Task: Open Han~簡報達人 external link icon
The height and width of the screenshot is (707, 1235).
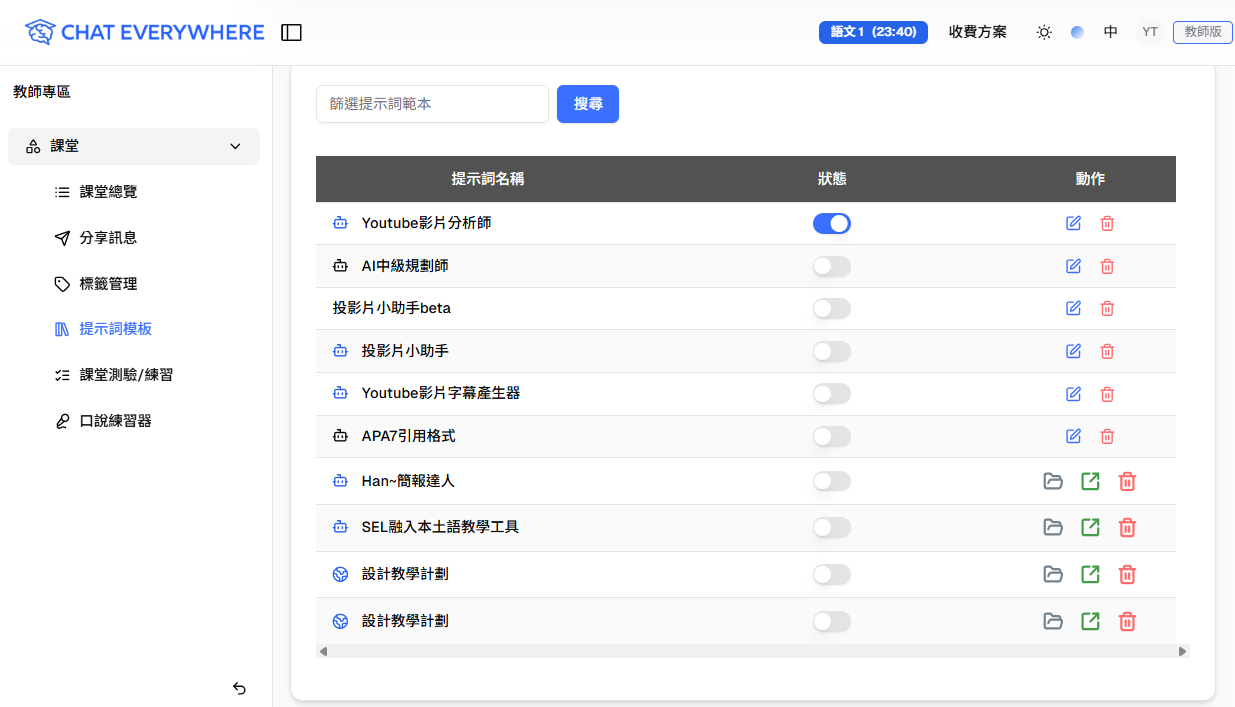Action: click(x=1090, y=481)
